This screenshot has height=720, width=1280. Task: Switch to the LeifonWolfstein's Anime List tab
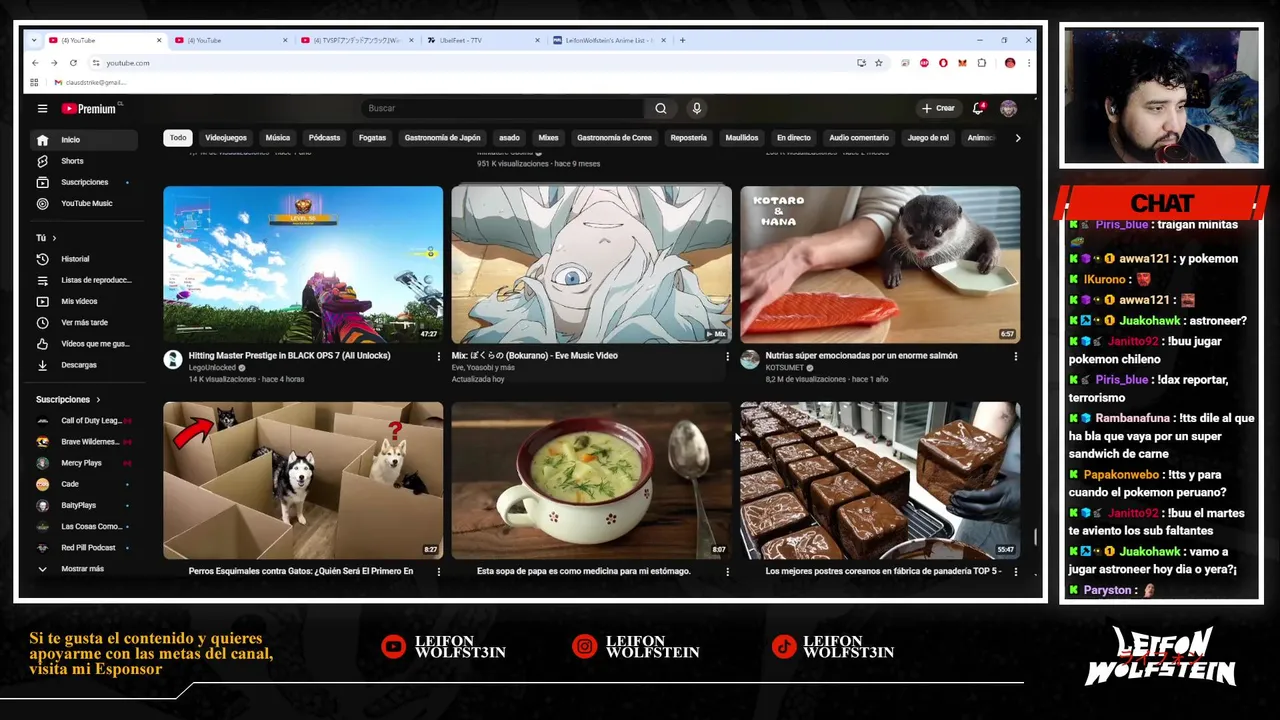(608, 40)
